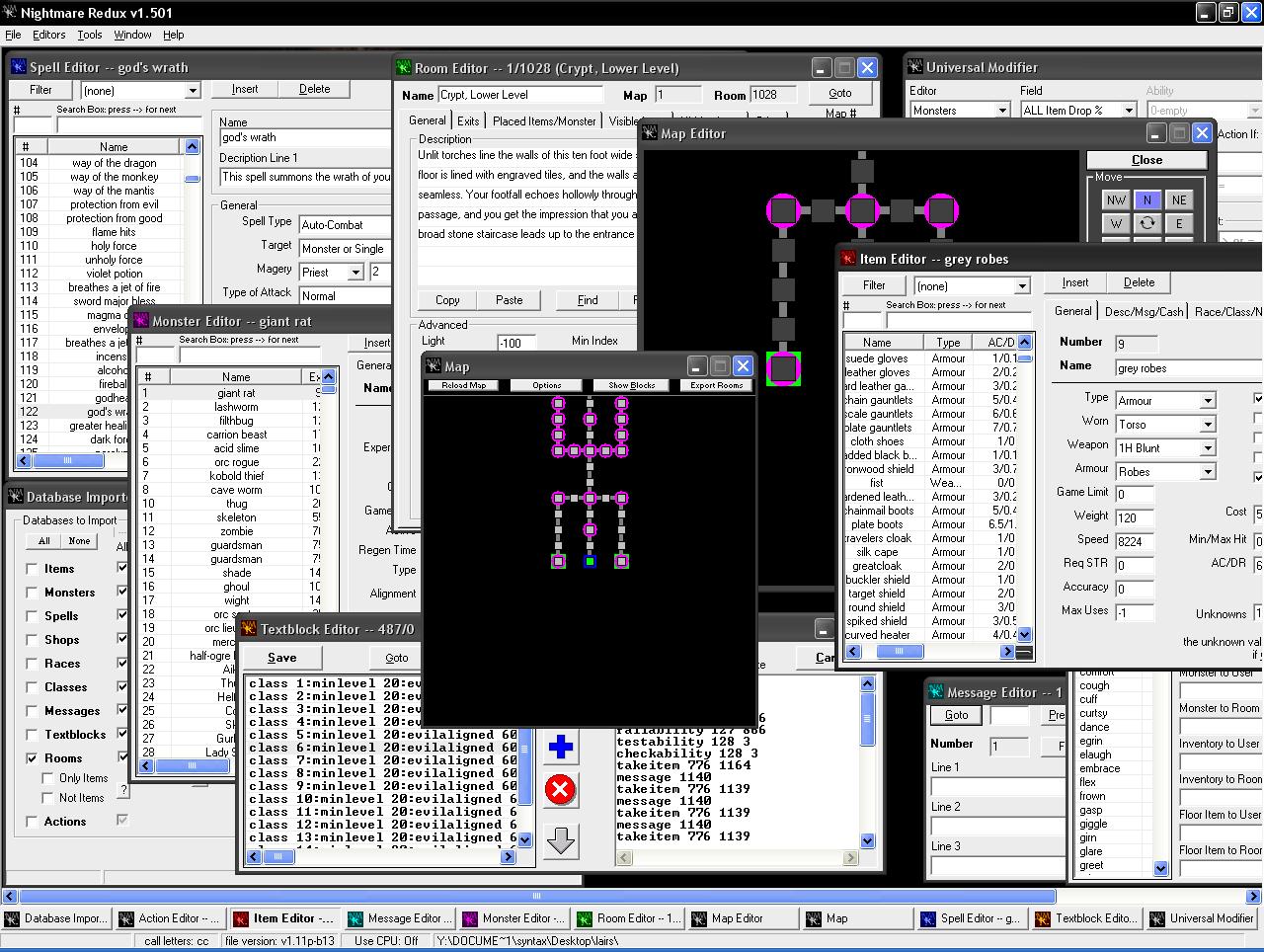Click the rotate icon in Map Editor Move group
Viewport: 1264px width, 952px height.
point(1146,223)
